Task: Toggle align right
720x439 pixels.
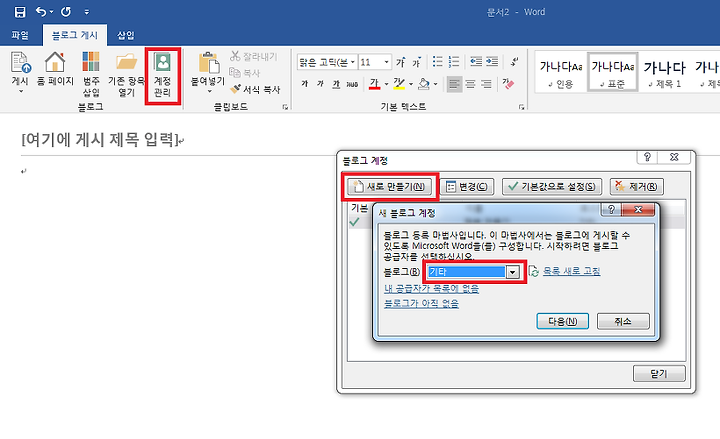Action: coord(486,84)
